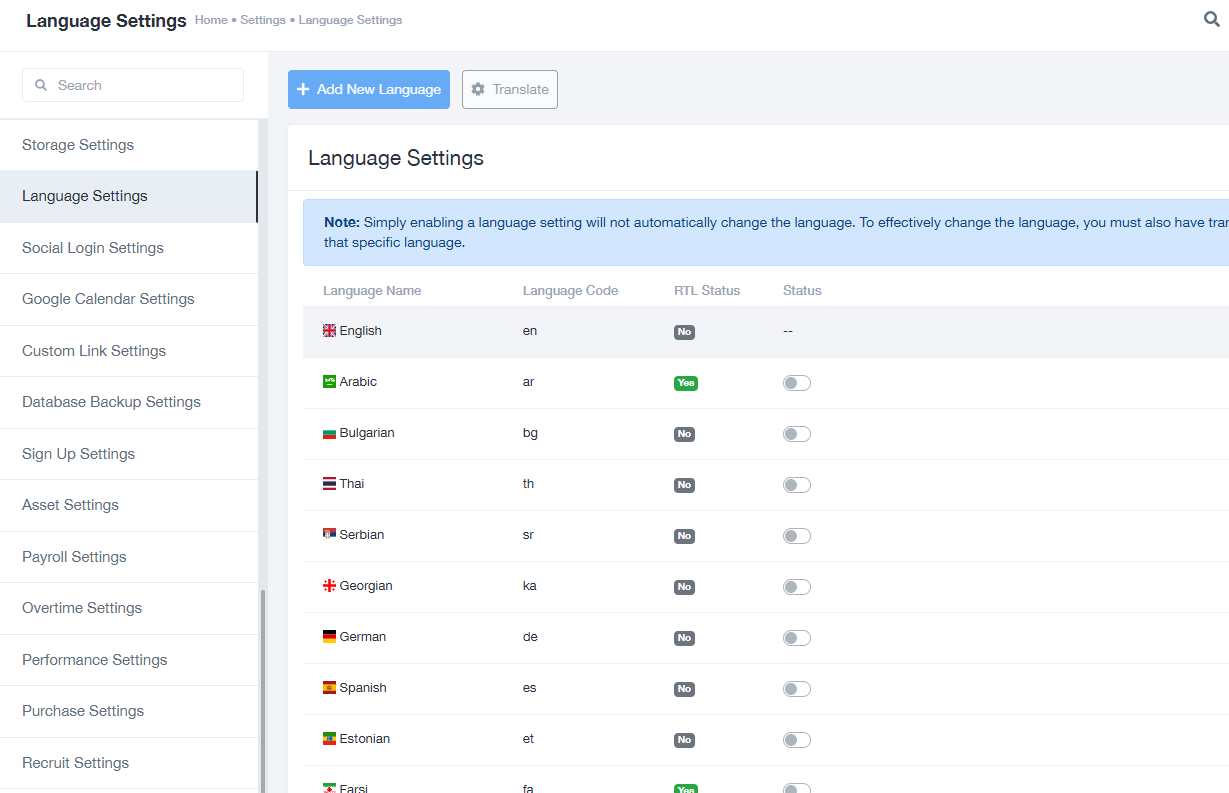Open Social Login Settings in sidebar
The width and height of the screenshot is (1229, 793).
pos(93,248)
